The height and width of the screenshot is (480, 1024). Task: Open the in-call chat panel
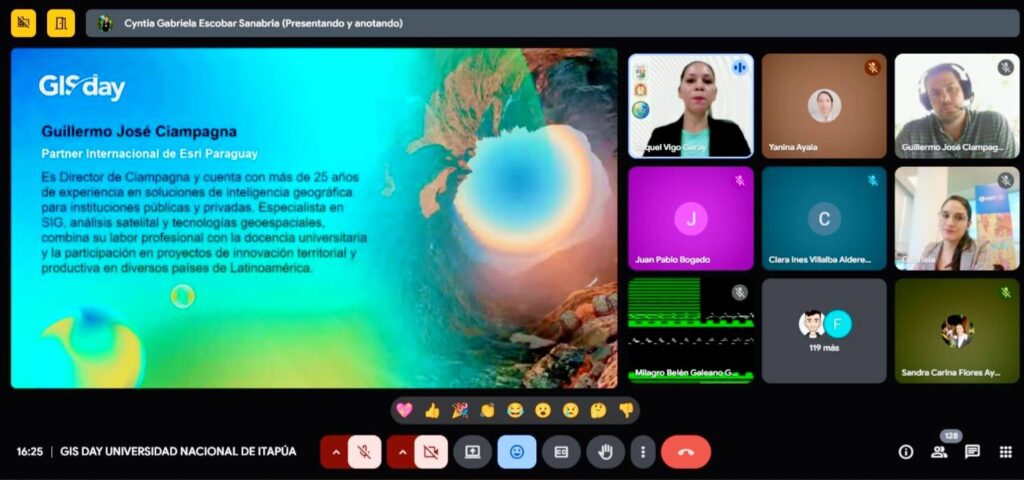tap(972, 452)
